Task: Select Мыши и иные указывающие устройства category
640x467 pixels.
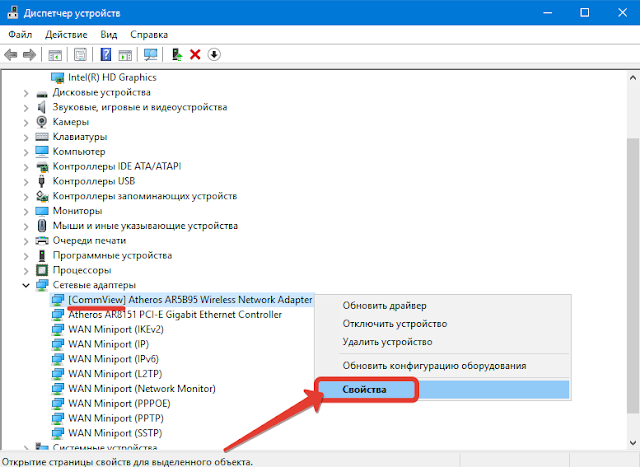Action: coord(145,225)
